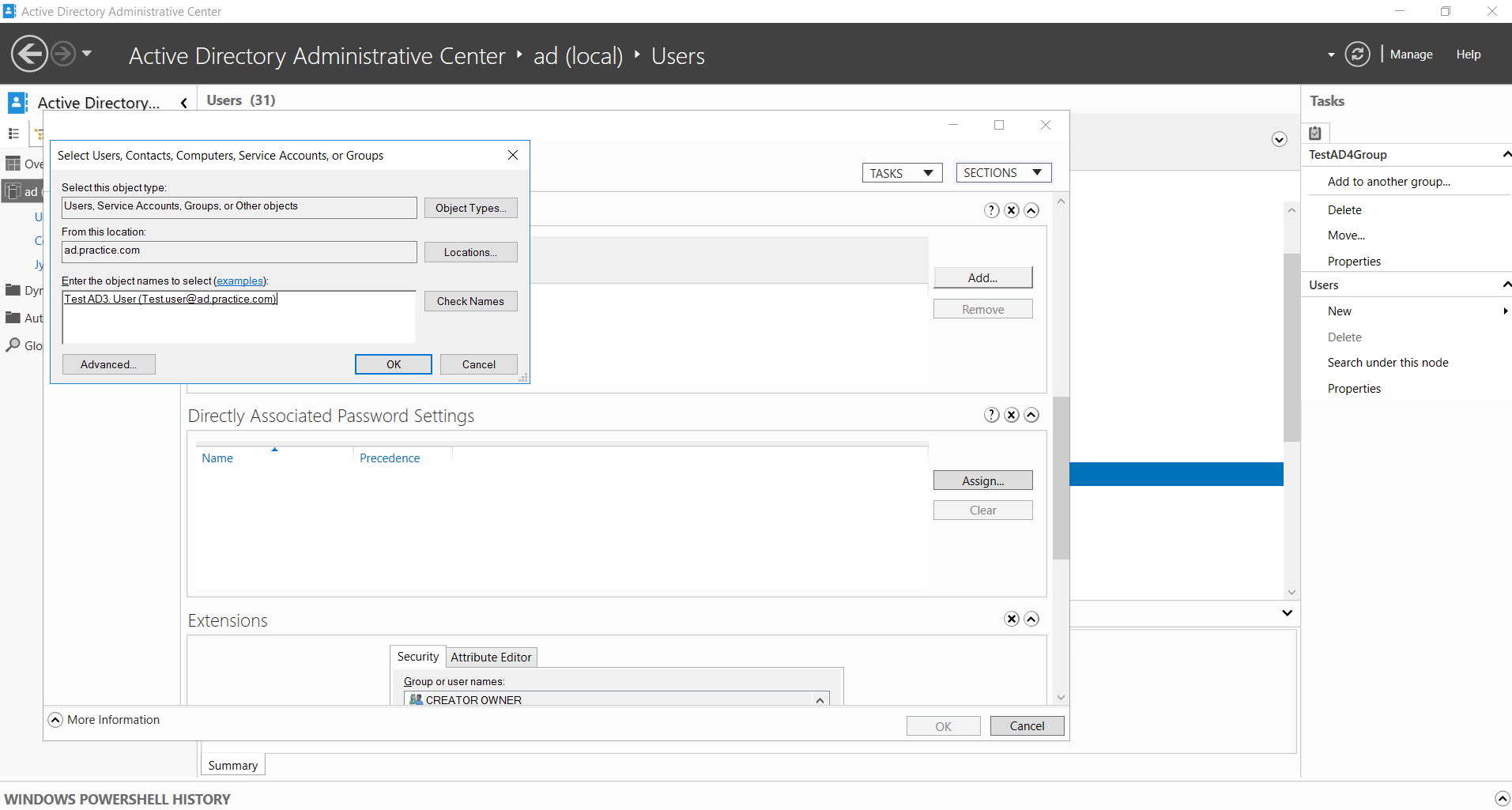Click the back navigation arrow icon

click(x=30, y=54)
